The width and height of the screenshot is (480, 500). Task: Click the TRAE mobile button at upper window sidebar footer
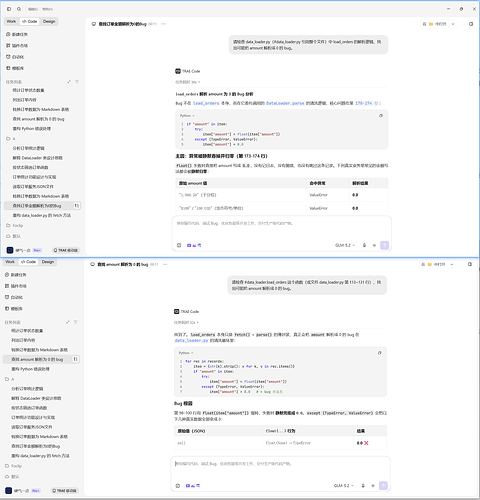coord(66,250)
